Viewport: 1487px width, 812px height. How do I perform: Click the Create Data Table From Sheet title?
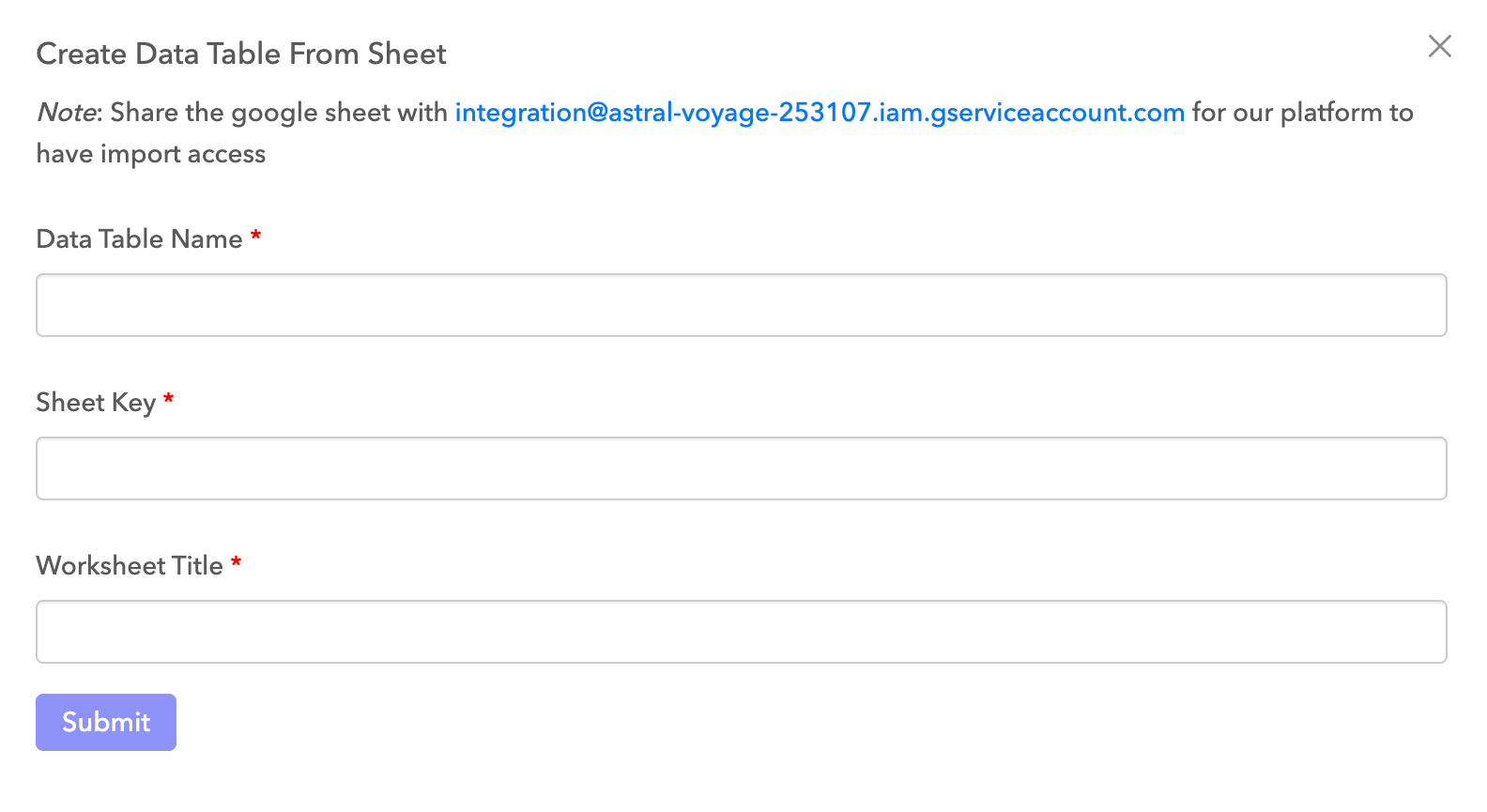(240, 54)
